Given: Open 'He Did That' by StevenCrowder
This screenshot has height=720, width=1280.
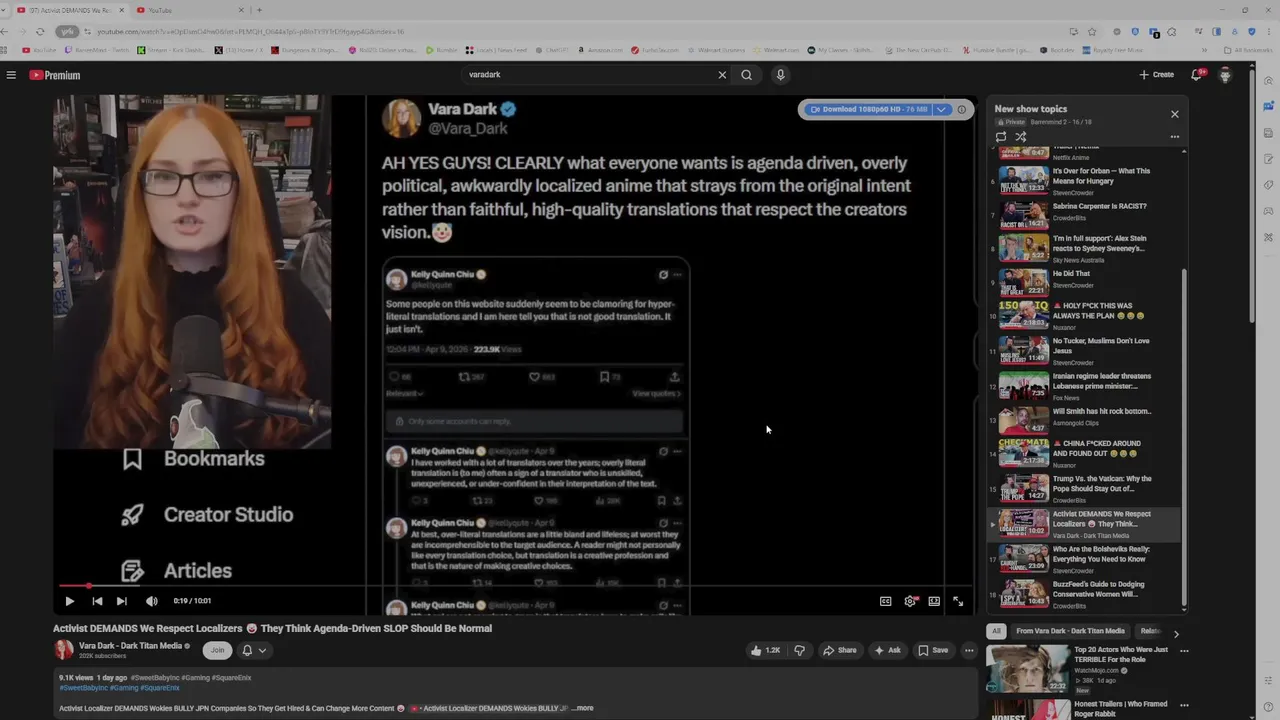Looking at the screenshot, I should [1087, 281].
